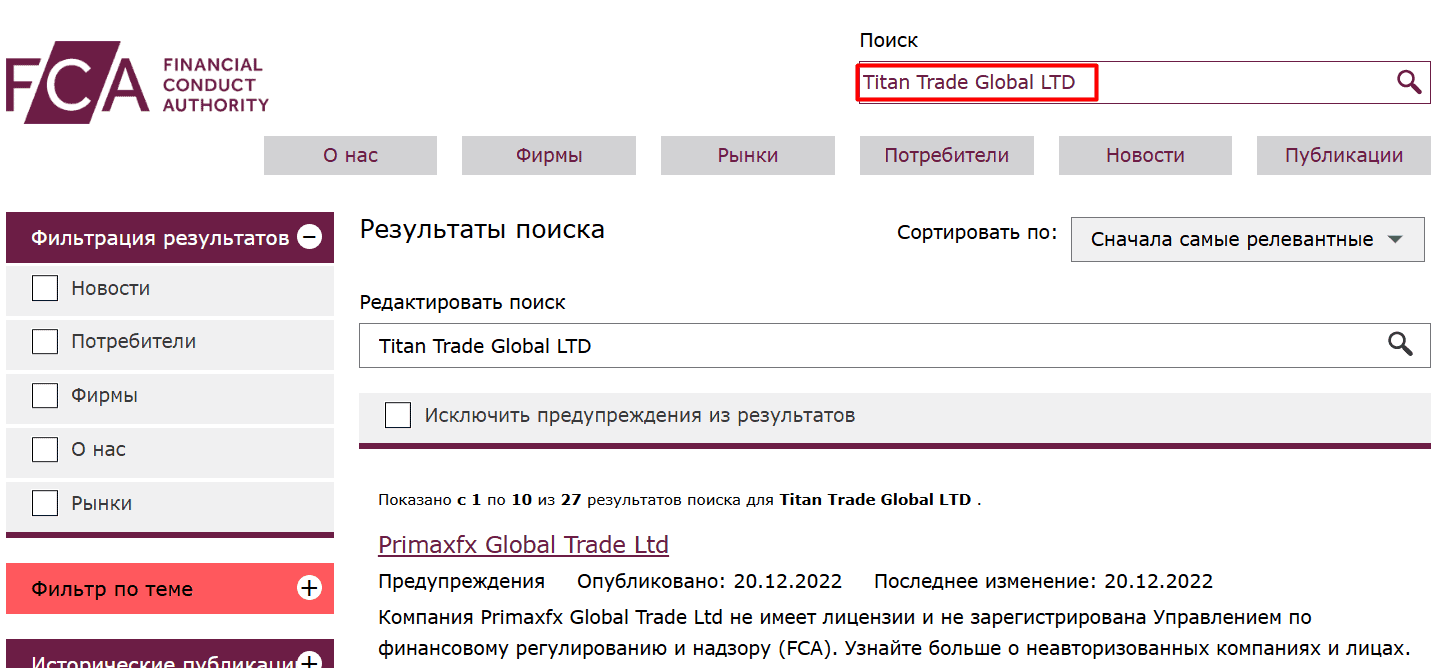The height and width of the screenshot is (668, 1432).
Task: Click the top search magnifier icon
Action: point(1409,82)
